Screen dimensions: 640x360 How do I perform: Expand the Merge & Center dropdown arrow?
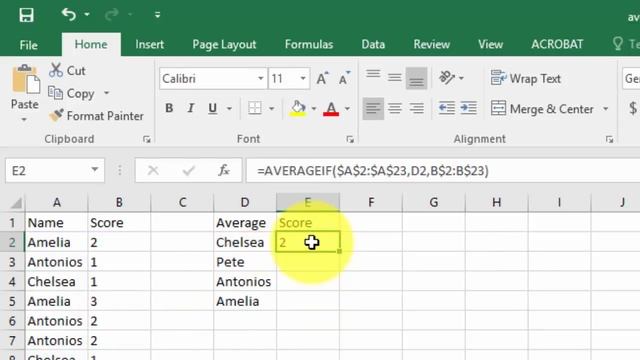(606, 109)
